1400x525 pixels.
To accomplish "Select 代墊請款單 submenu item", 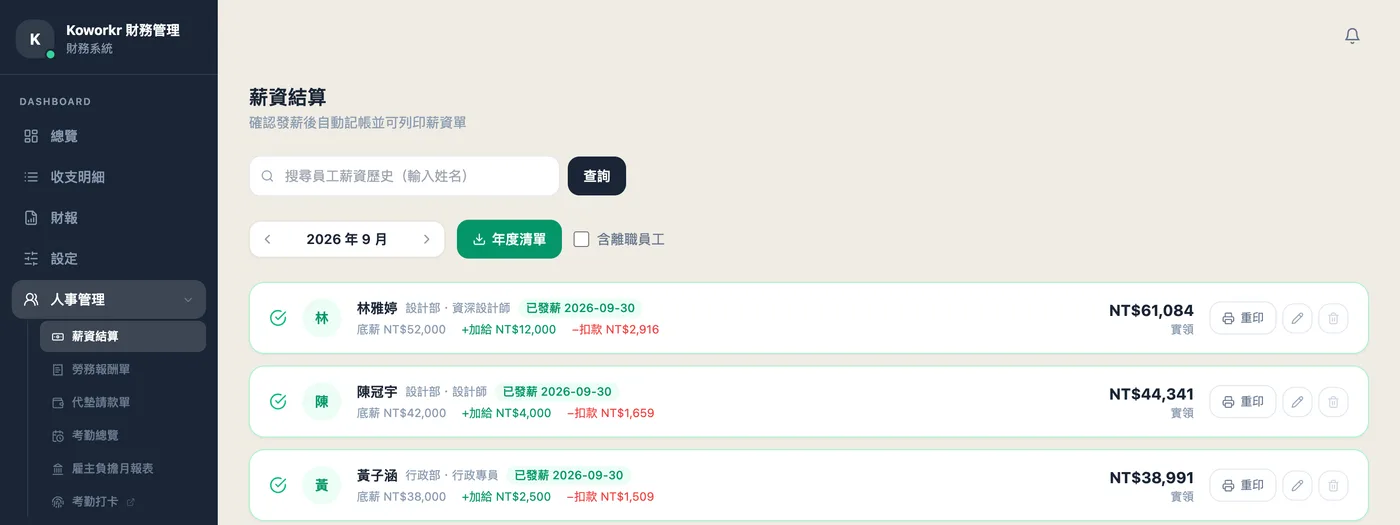I will 123,402.
